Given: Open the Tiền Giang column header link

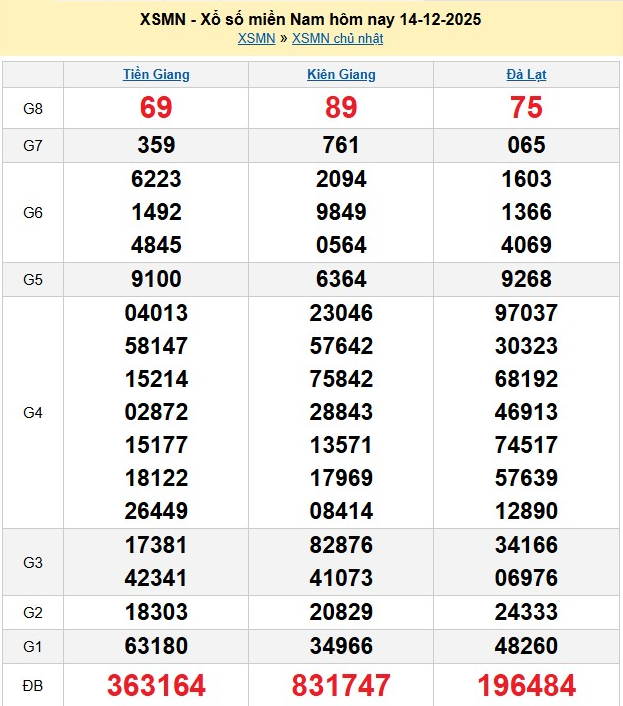Looking at the screenshot, I should click(x=156, y=74).
